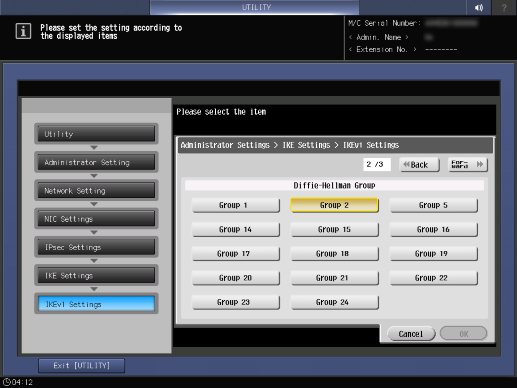Click the 'Please select the item' message
The width and height of the screenshot is (517, 388).
point(221,112)
